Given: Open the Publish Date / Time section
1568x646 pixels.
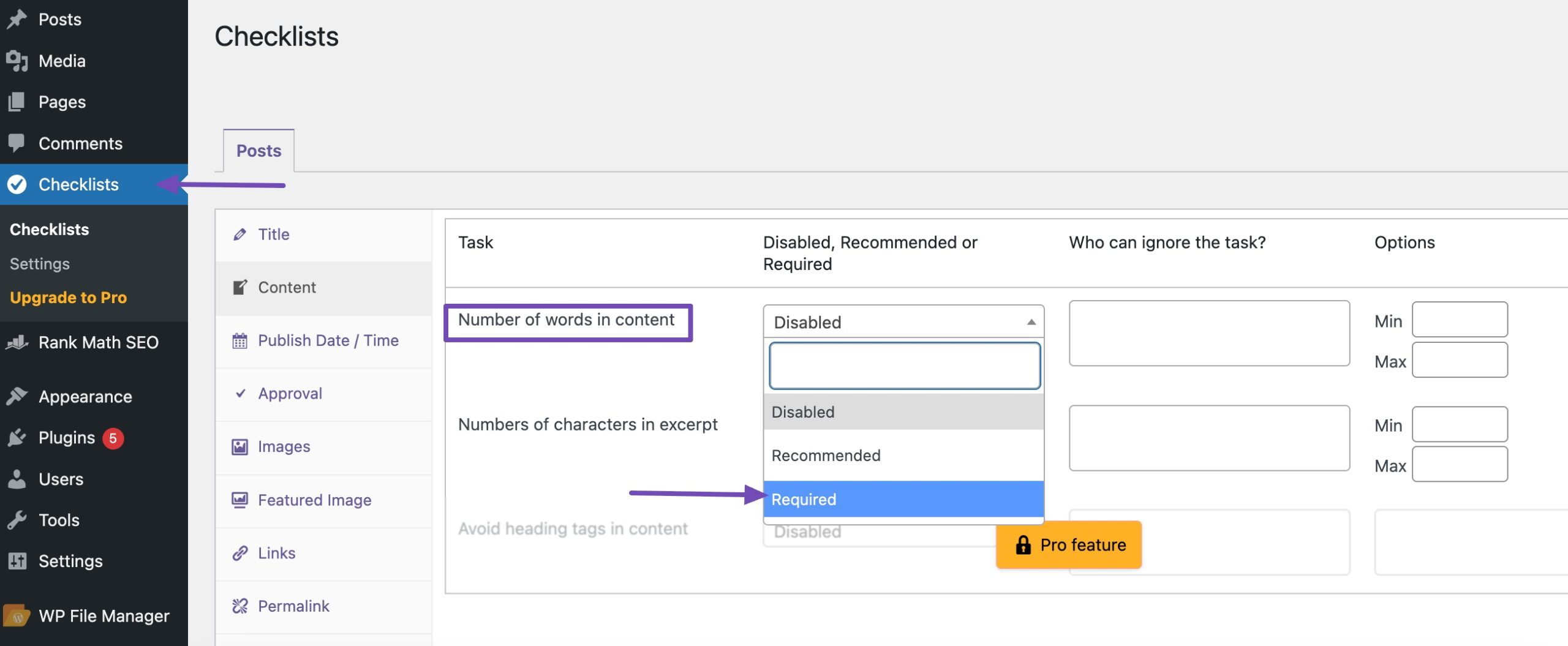Looking at the screenshot, I should 328,340.
